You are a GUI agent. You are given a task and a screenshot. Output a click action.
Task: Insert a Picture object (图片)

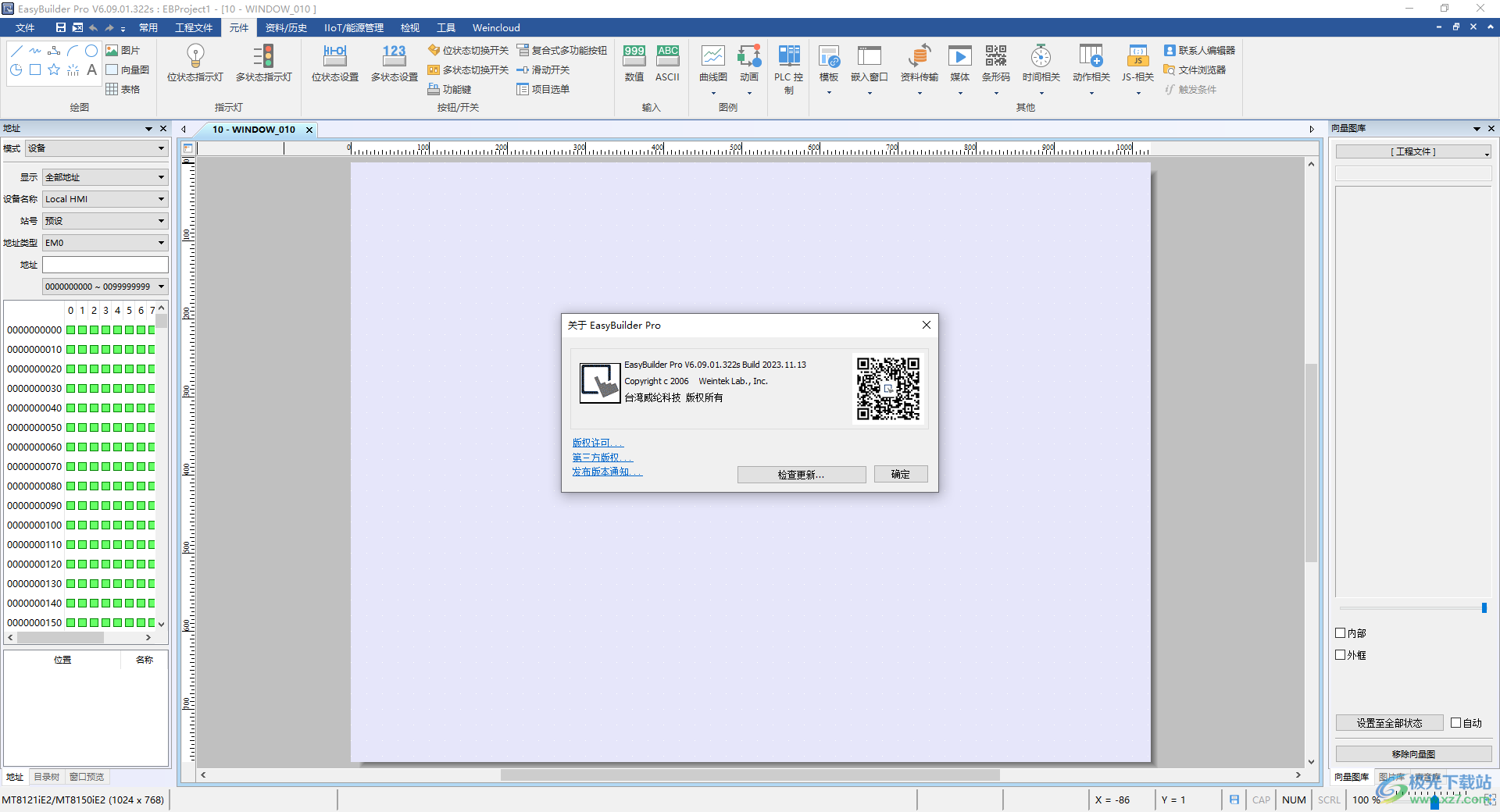[123, 50]
